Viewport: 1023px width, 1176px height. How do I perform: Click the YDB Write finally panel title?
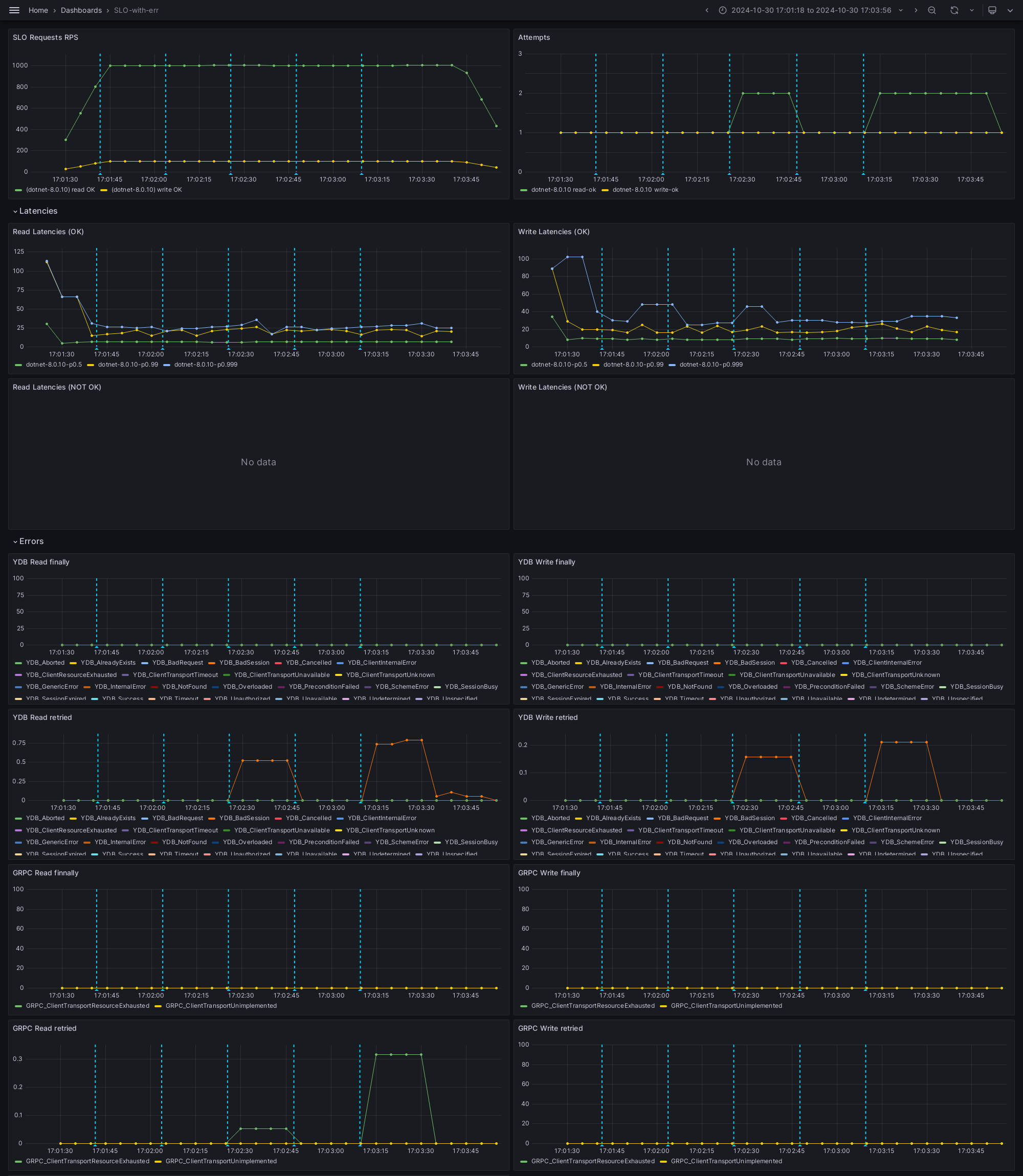pos(546,562)
